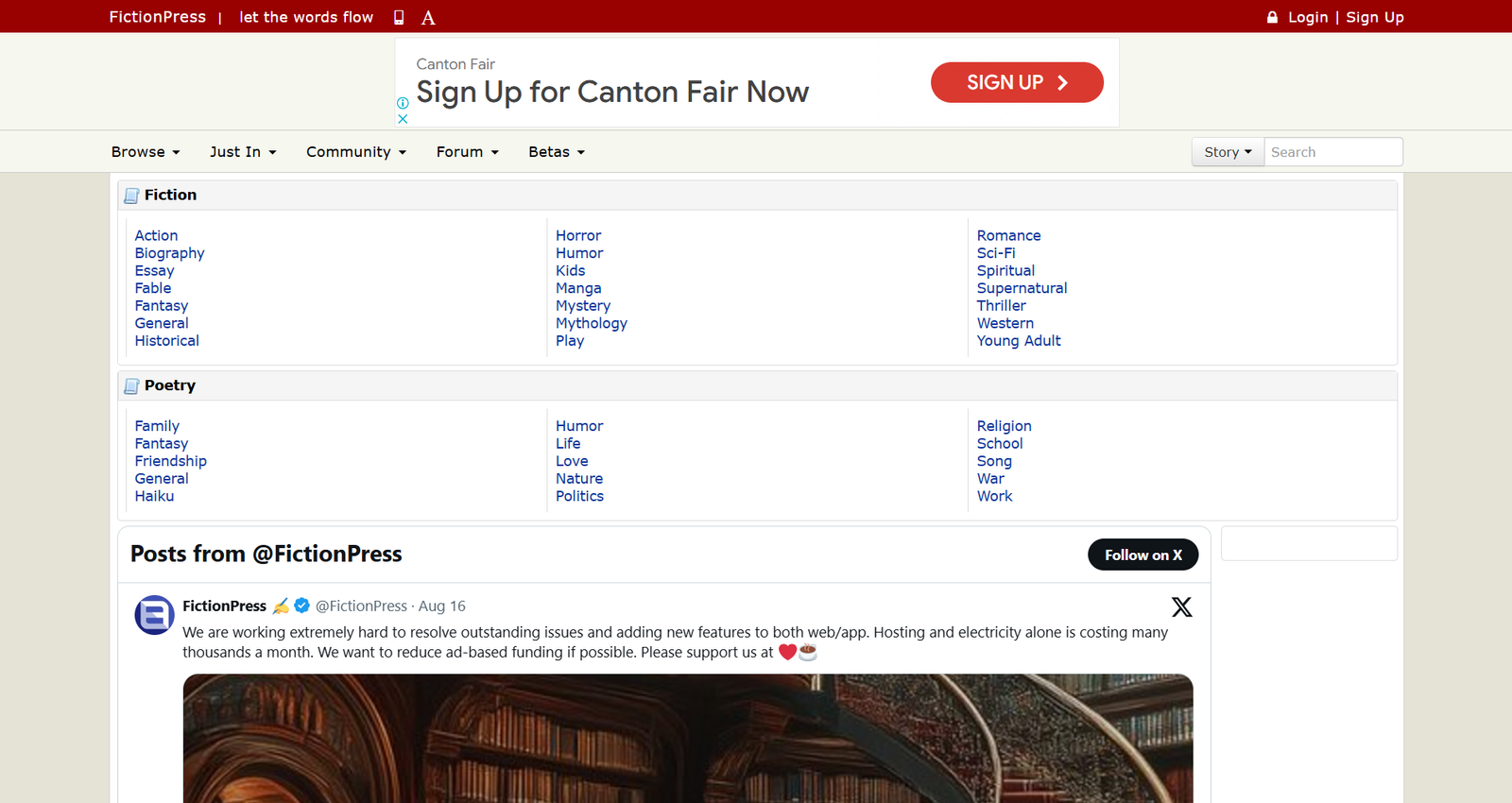Select the War poetry category
The height and width of the screenshot is (803, 1512).
[x=990, y=479]
